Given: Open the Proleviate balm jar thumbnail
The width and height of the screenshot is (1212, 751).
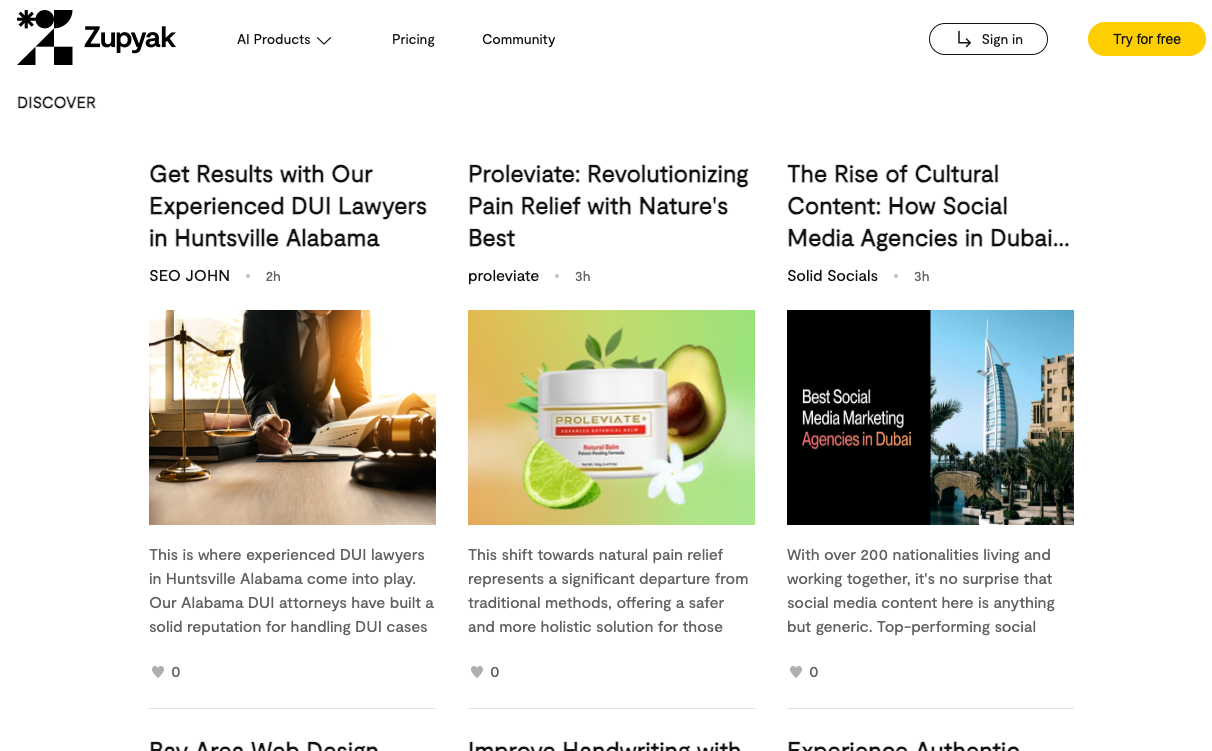Looking at the screenshot, I should (611, 417).
